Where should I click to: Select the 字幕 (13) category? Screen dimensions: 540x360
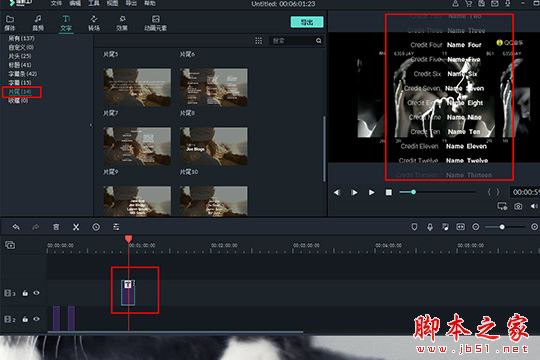click(x=20, y=83)
